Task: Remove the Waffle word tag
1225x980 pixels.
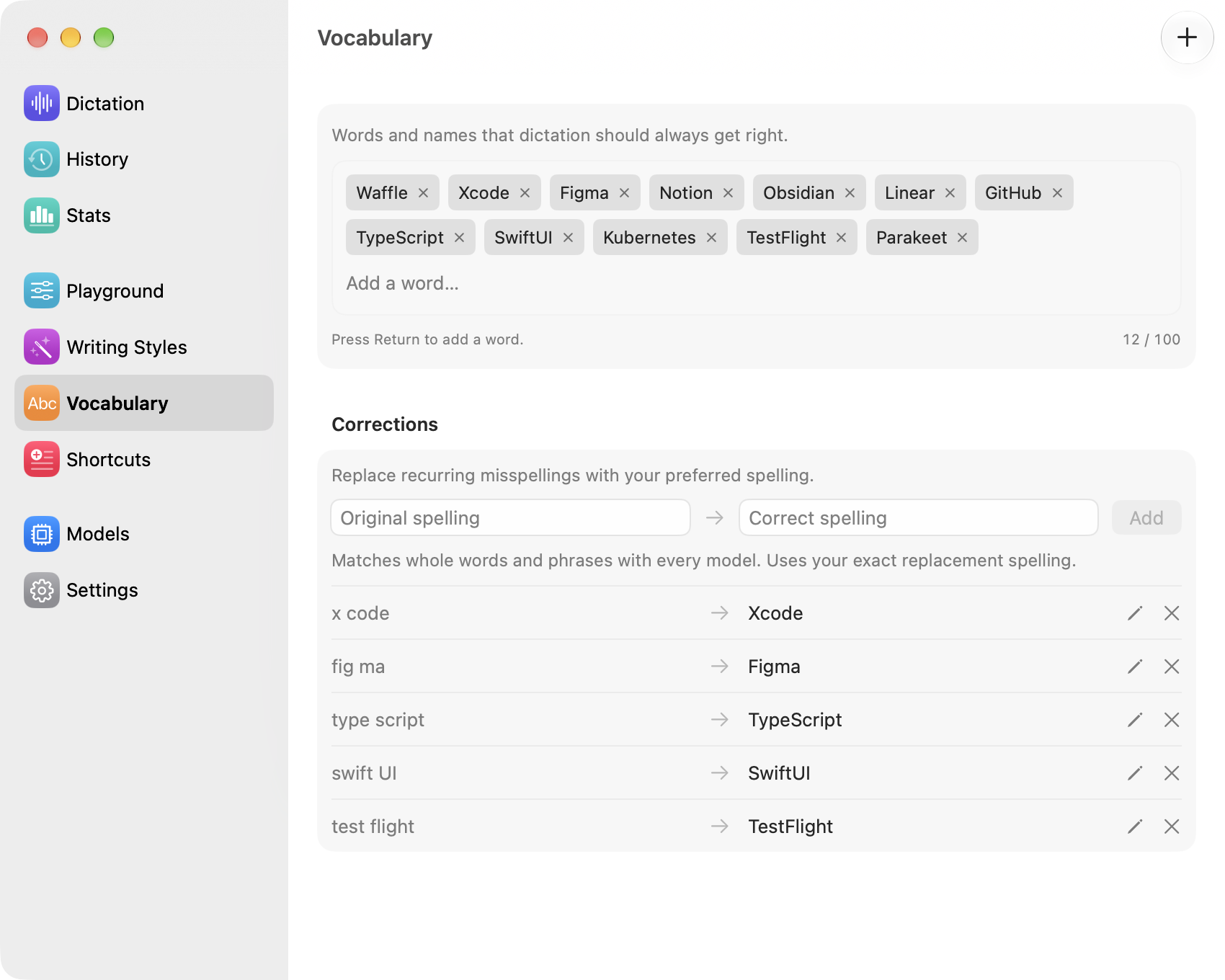Action: coord(424,193)
